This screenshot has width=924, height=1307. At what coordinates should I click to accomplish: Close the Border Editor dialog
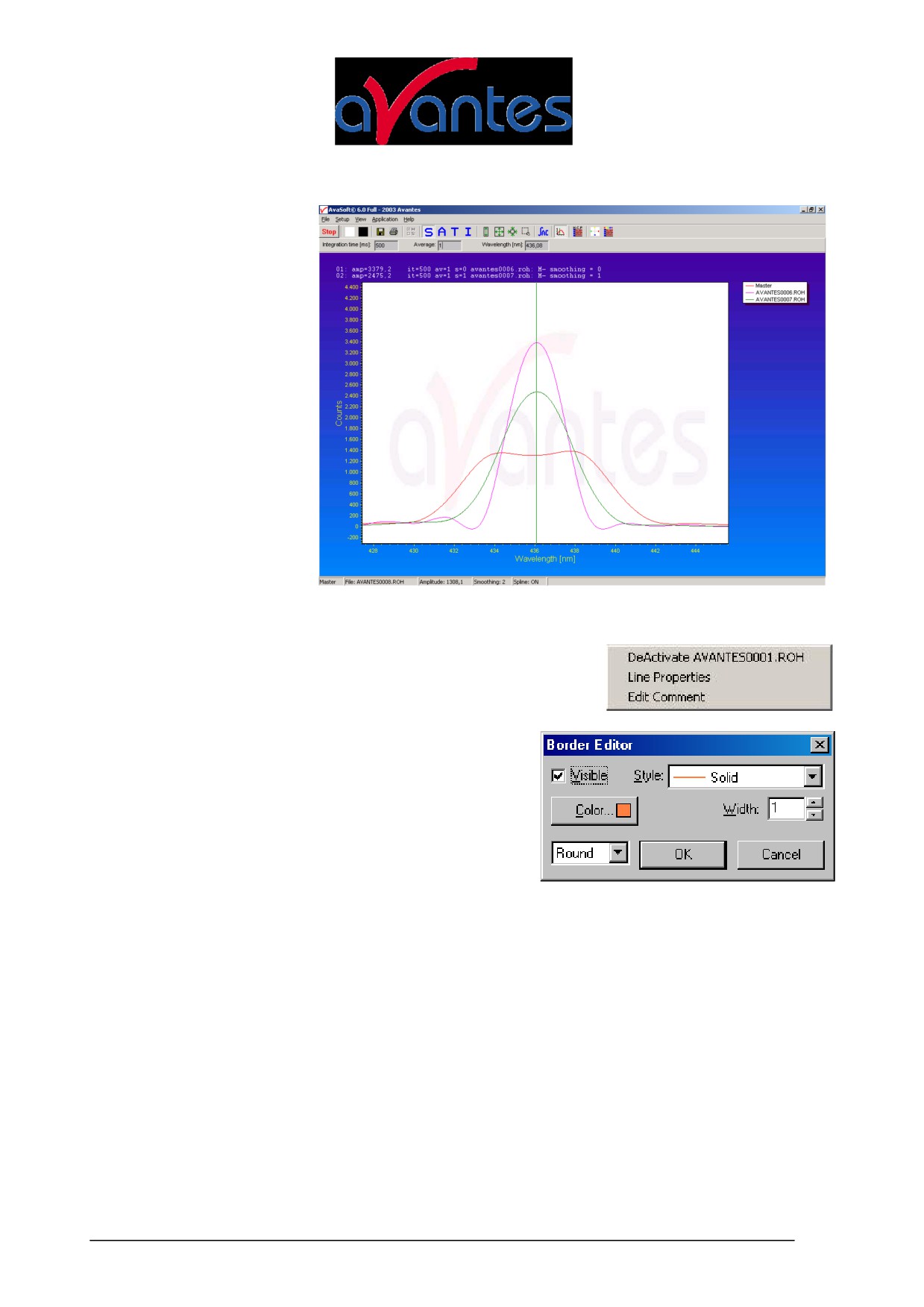820,745
